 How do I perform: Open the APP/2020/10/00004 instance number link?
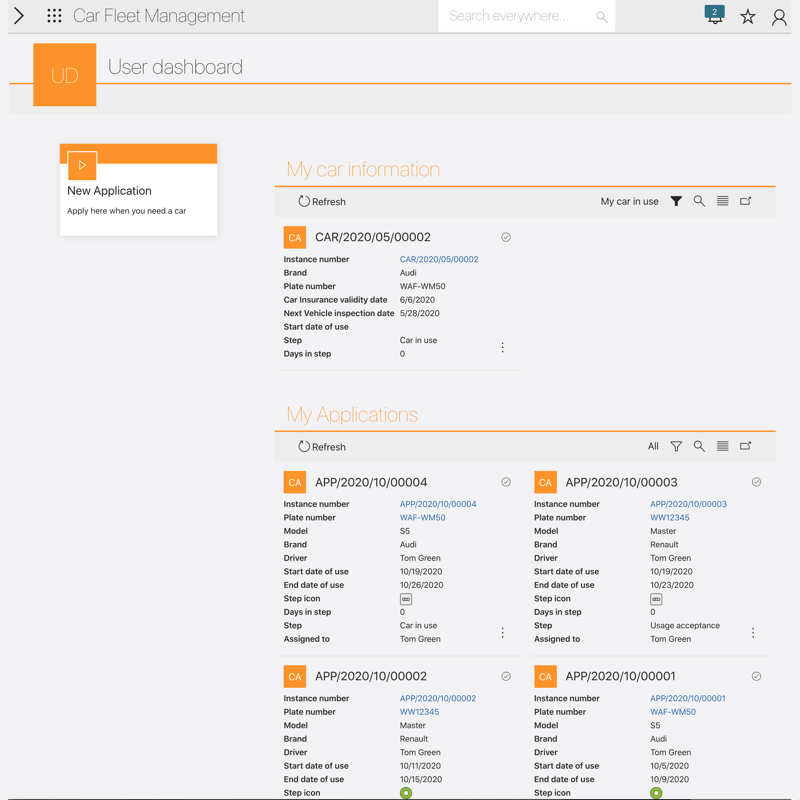(438, 504)
